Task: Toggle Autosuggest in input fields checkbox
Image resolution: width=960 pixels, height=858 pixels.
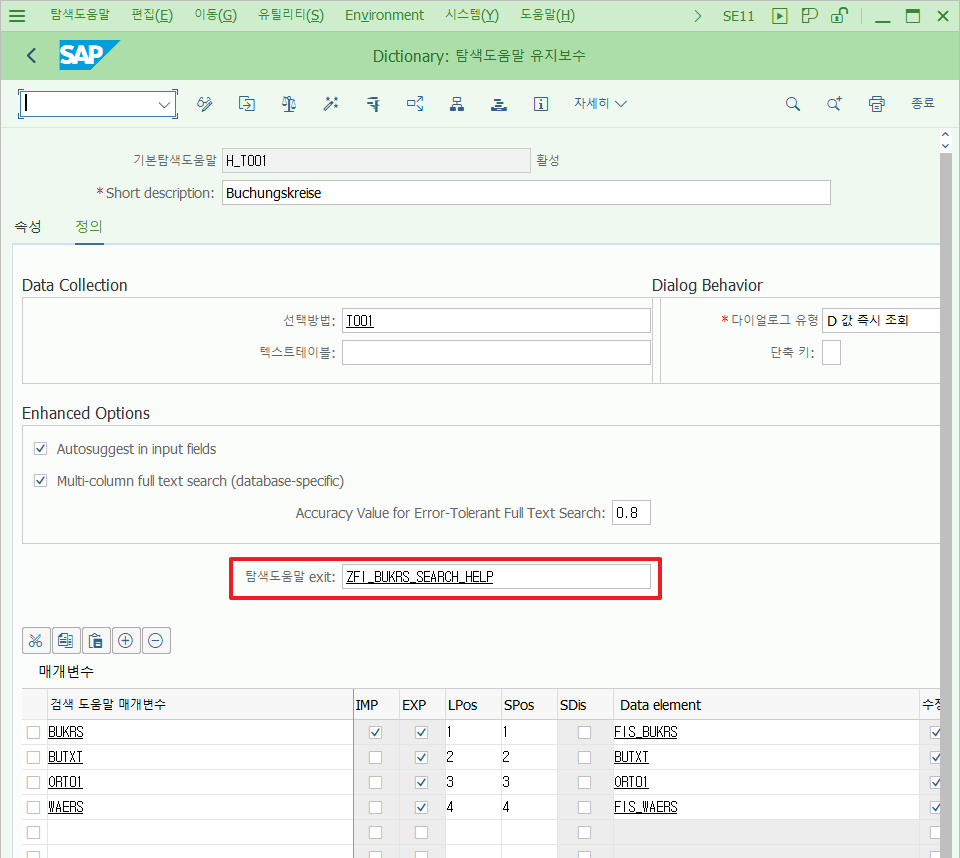Action: point(40,449)
